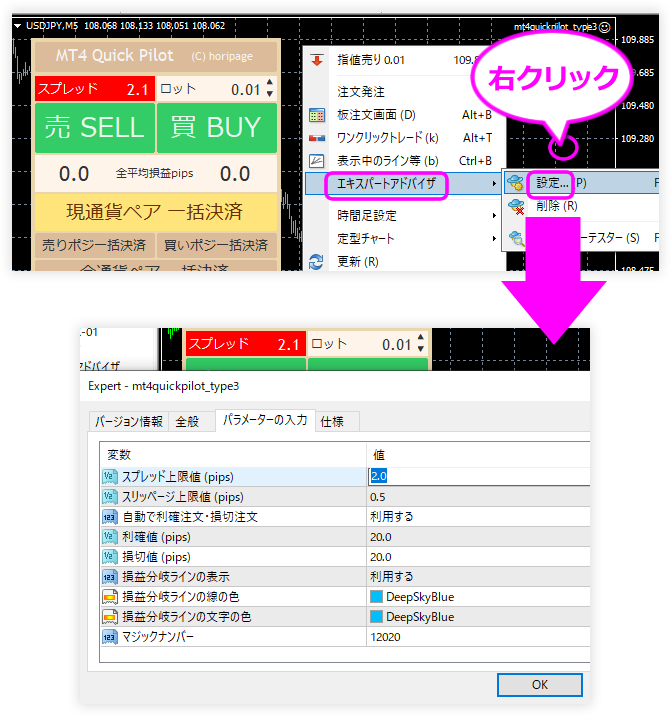Click the 損益分岐ラインの線の色 color icon

coord(110,597)
